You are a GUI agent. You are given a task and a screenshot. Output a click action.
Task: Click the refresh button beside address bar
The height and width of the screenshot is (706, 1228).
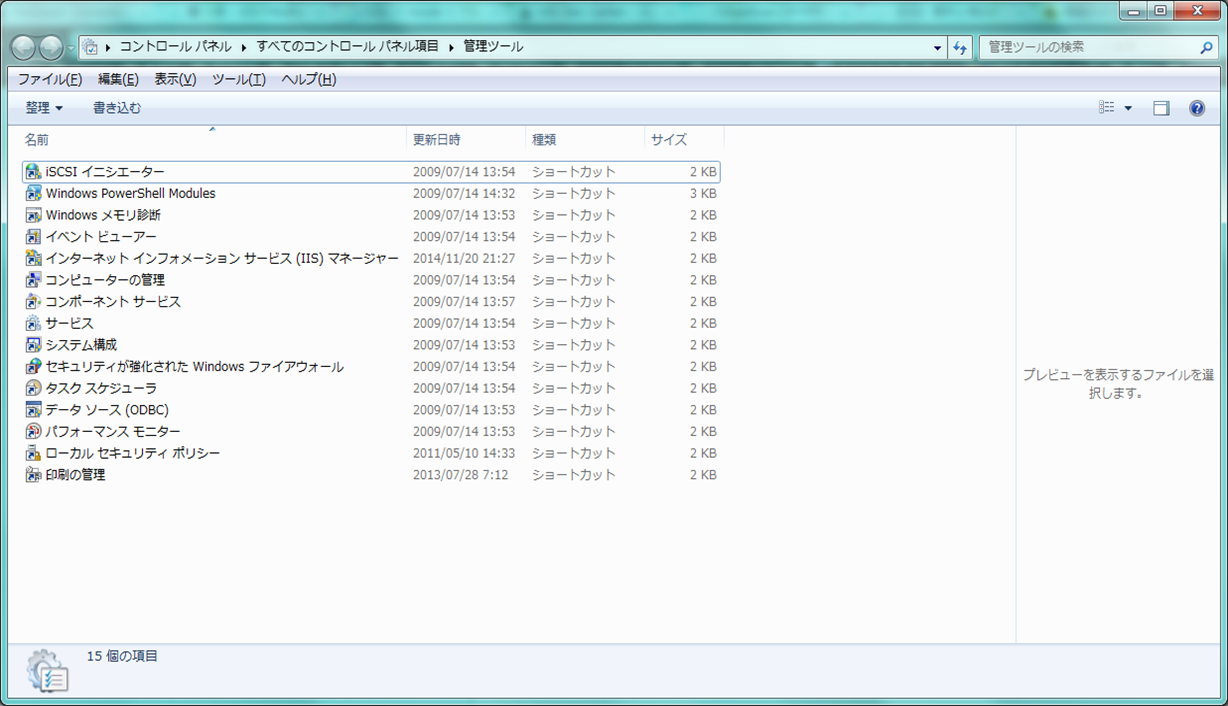click(960, 47)
